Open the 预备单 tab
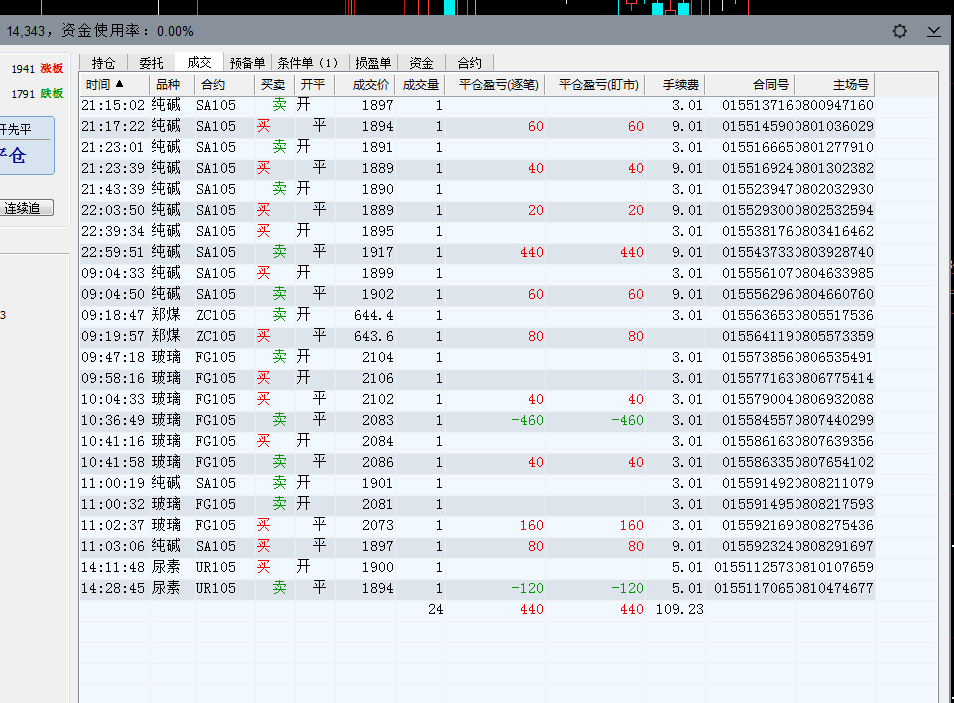 pyautogui.click(x=247, y=63)
